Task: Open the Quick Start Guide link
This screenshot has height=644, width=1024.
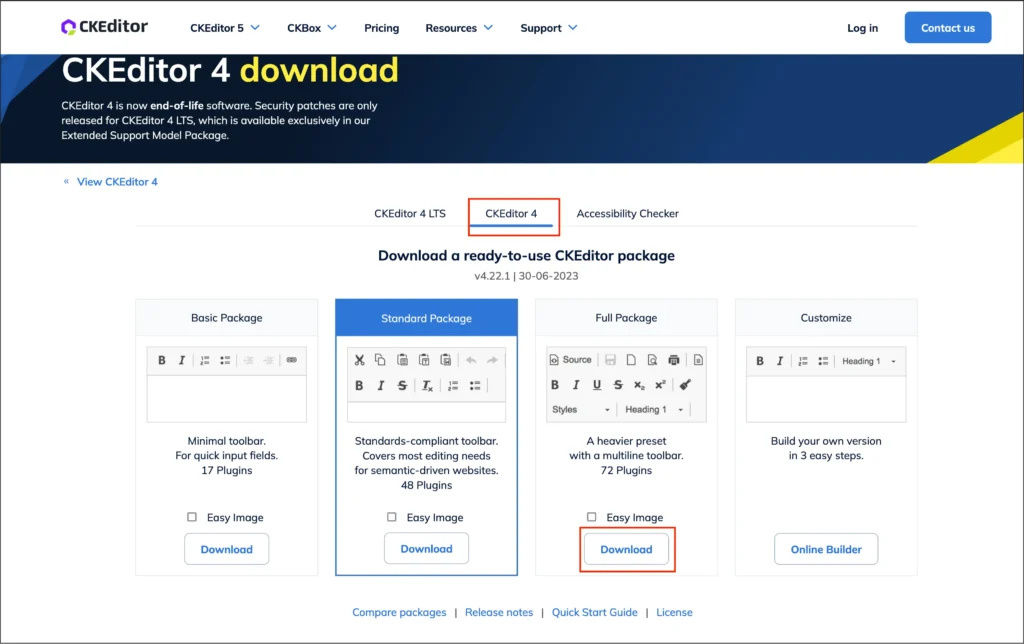Action: click(x=594, y=612)
